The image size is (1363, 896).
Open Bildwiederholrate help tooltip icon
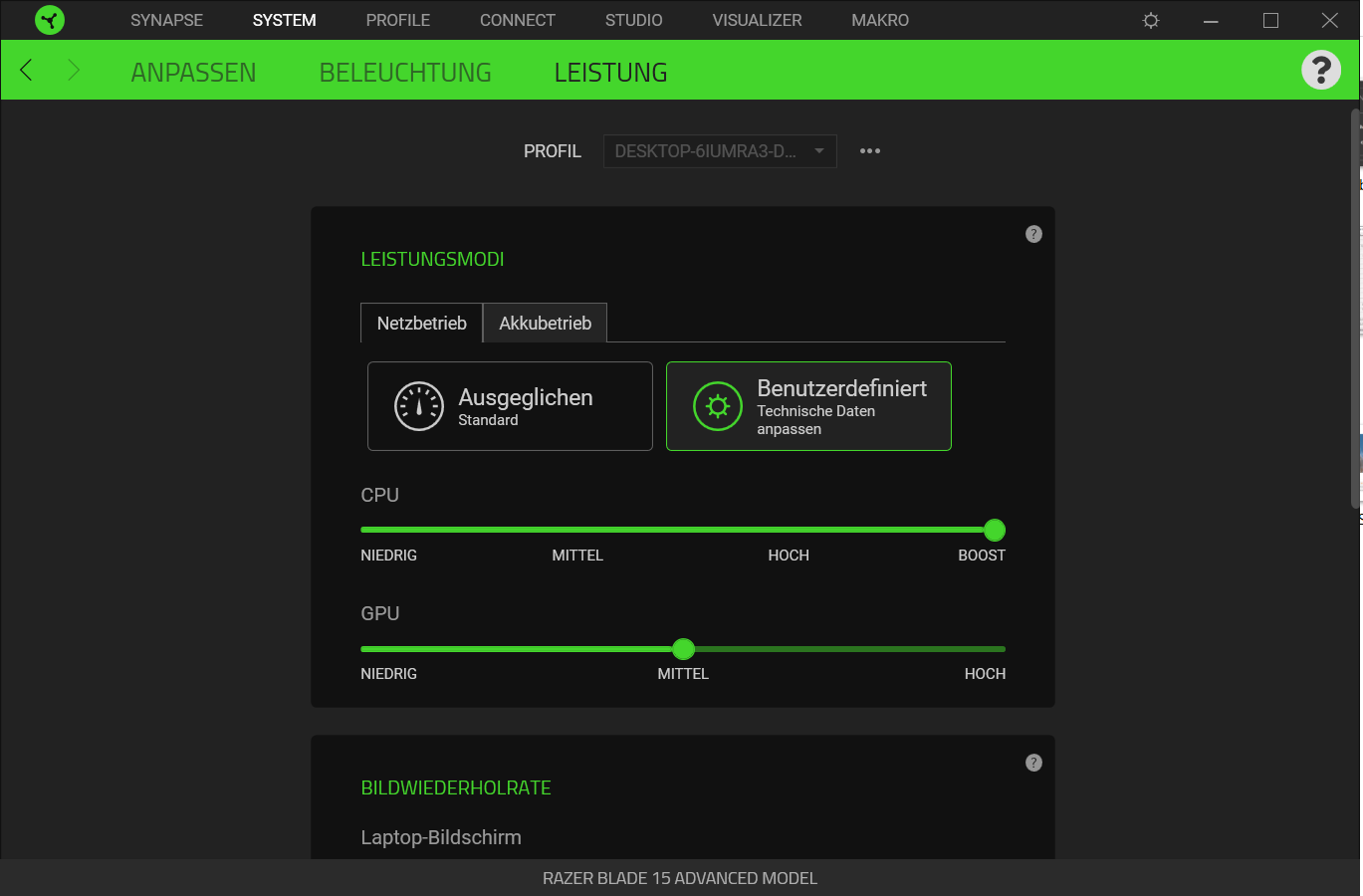[1033, 763]
